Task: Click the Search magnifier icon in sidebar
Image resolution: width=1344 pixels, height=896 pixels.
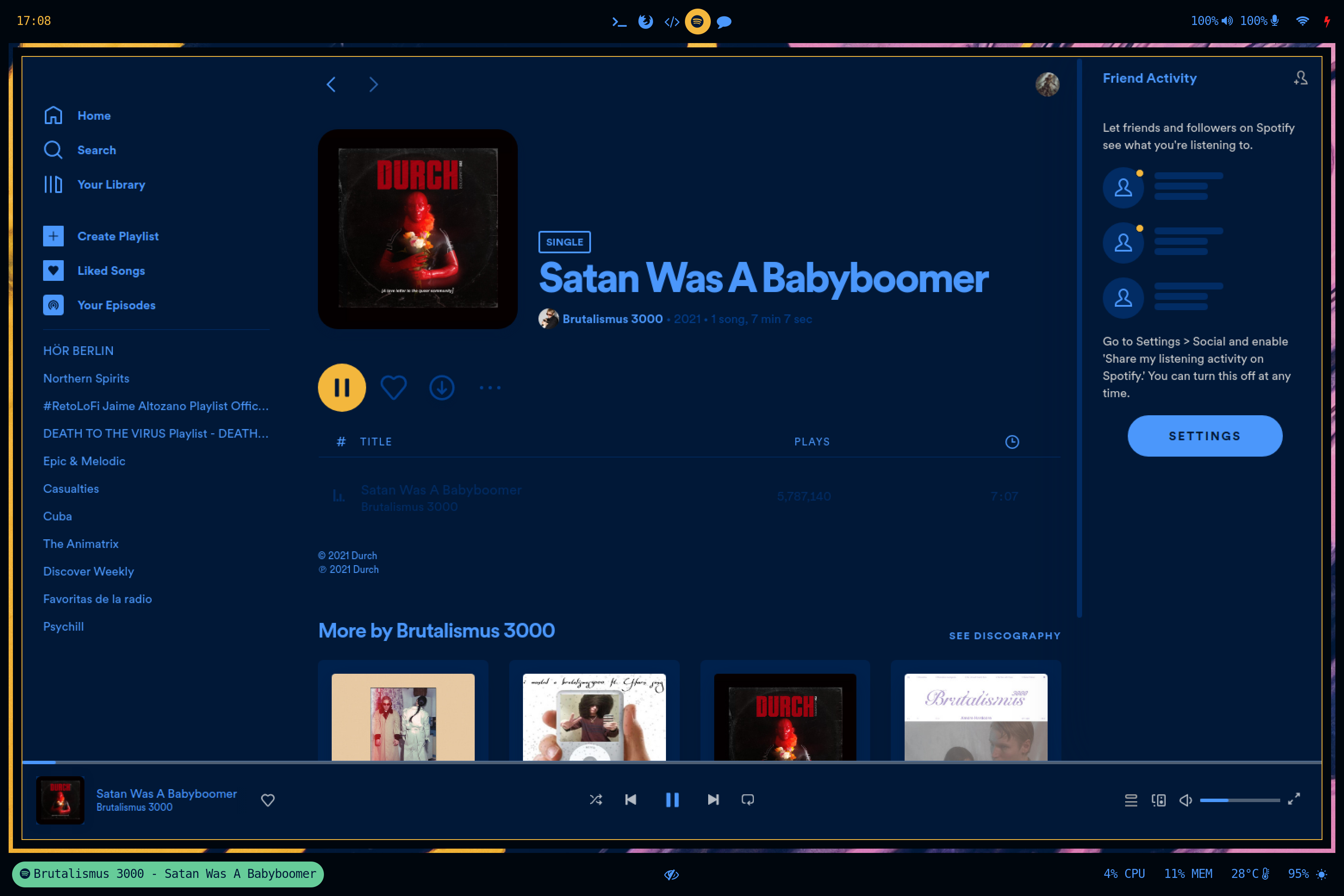Action: (x=53, y=150)
